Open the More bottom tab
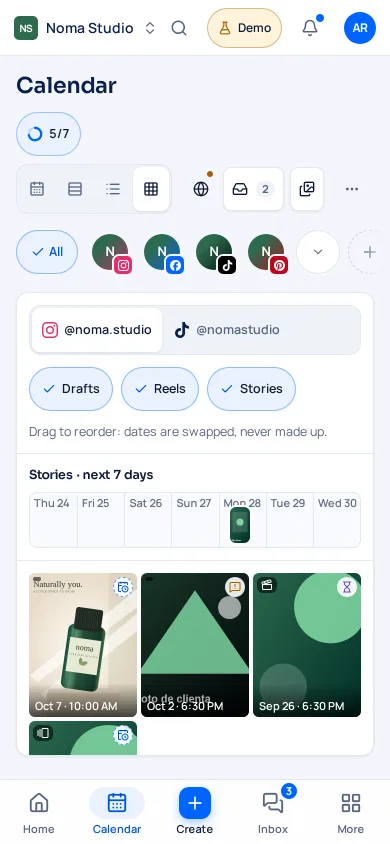Image resolution: width=390 pixels, height=844 pixels. [x=351, y=812]
